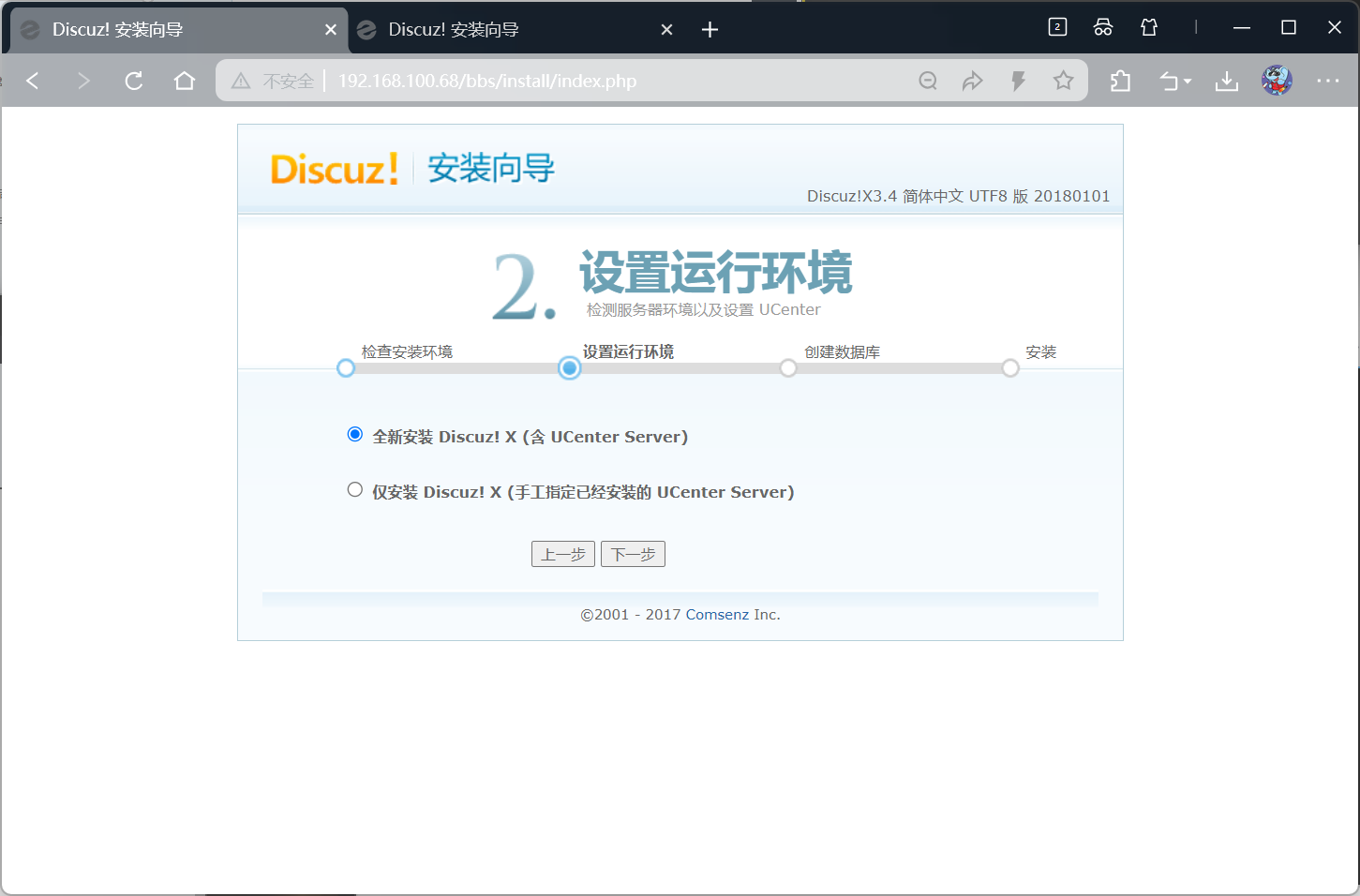Image resolution: width=1360 pixels, height=896 pixels.
Task: Click the zoom-out magnifier icon in address bar
Action: point(928,81)
